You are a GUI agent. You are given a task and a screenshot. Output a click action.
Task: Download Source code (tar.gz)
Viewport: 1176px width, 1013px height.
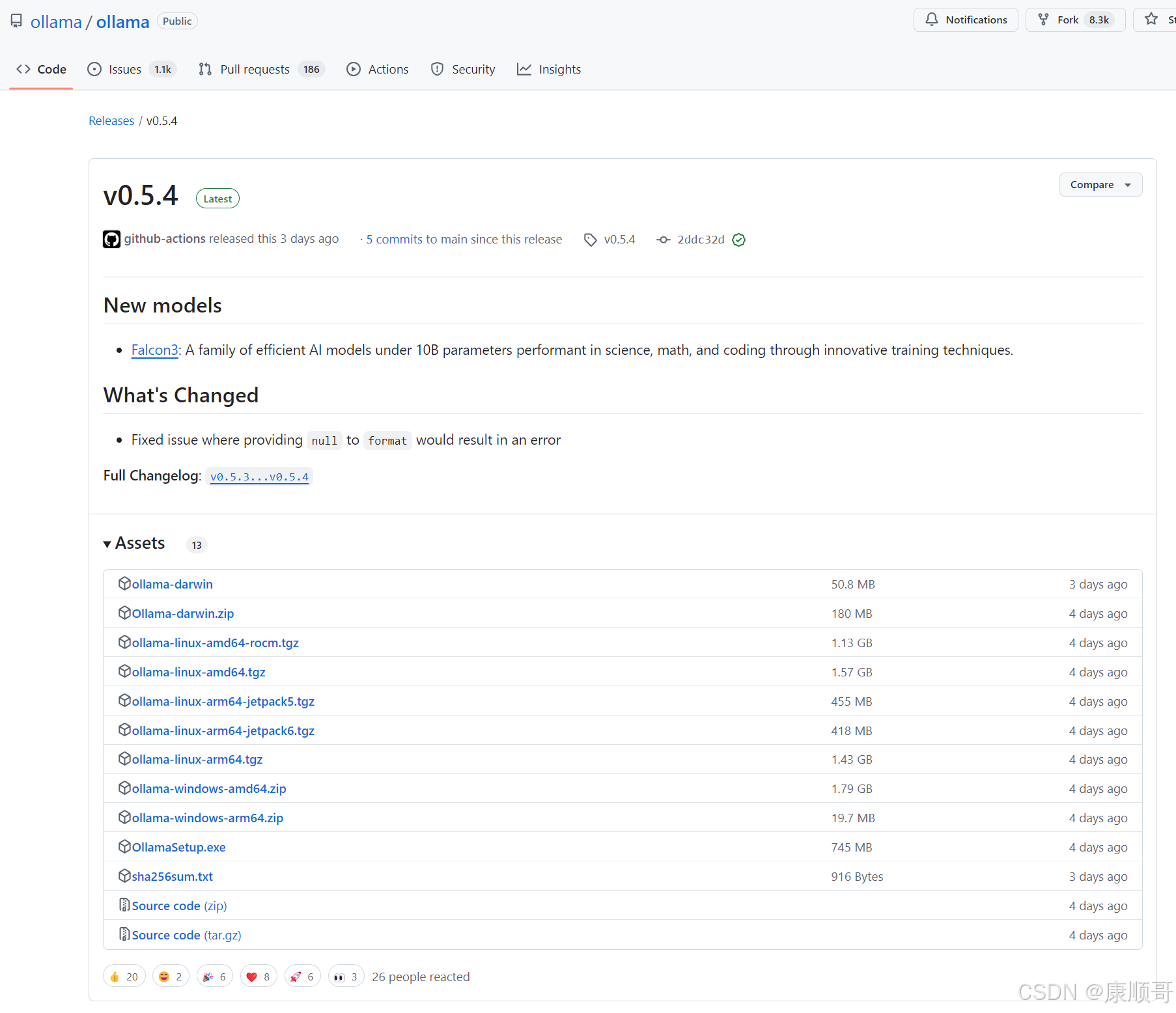(x=187, y=936)
